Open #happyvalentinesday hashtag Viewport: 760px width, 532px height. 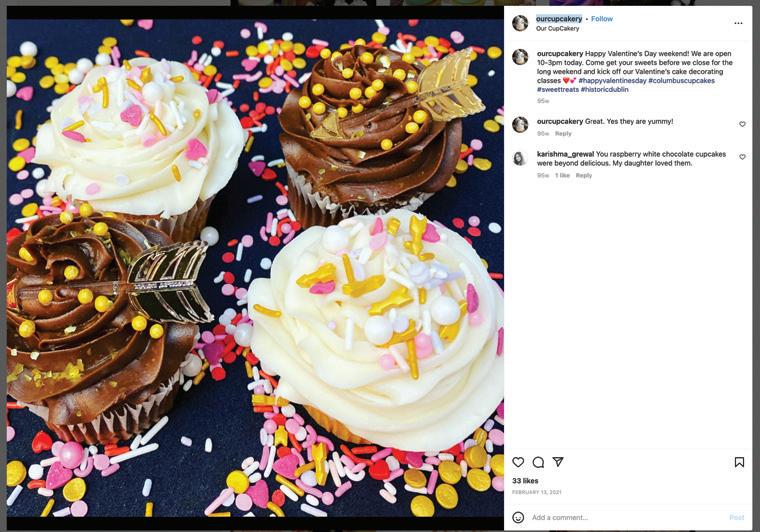(612, 80)
